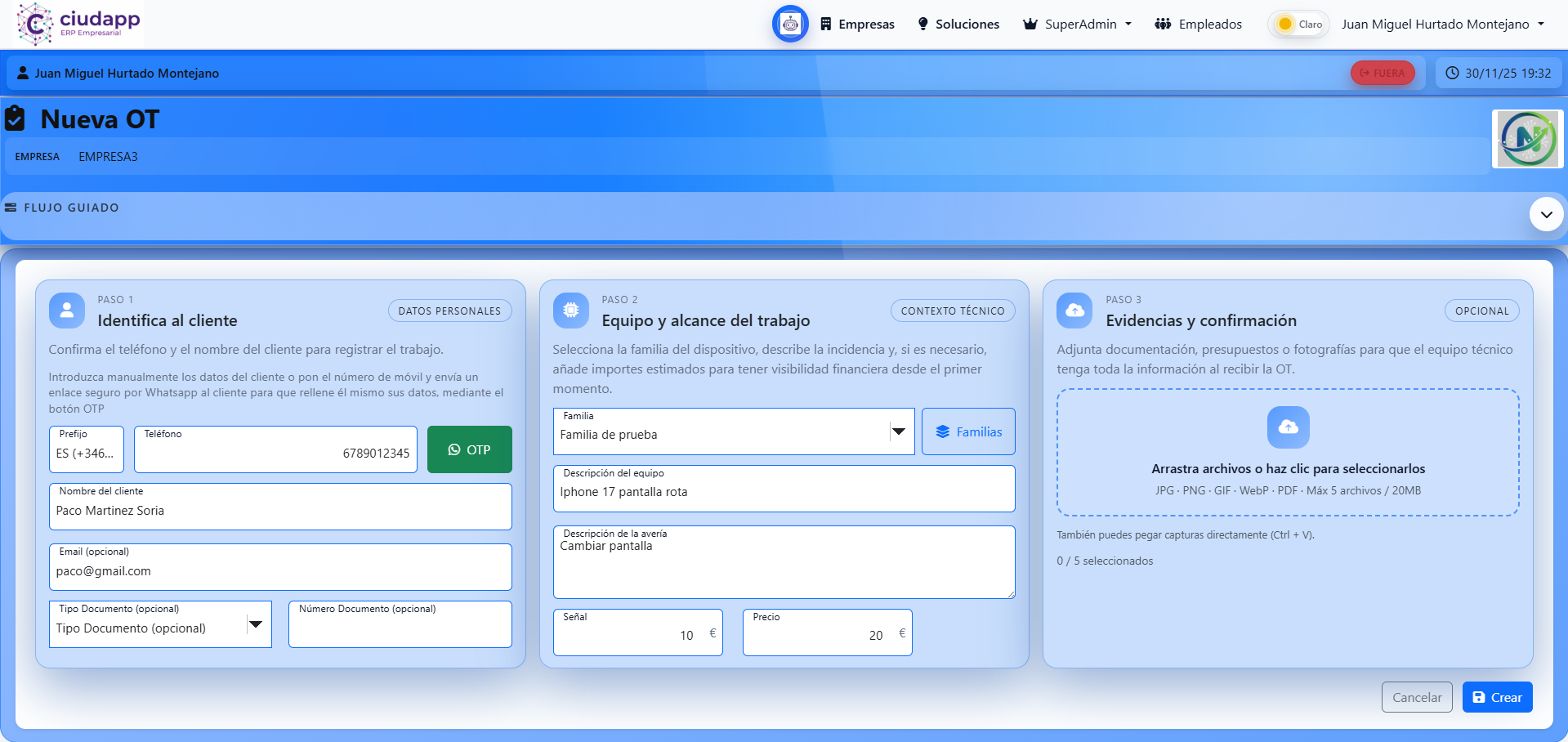Click the OPCIONAL badge in Paso 3
This screenshot has height=742, width=1568.
point(1481,311)
